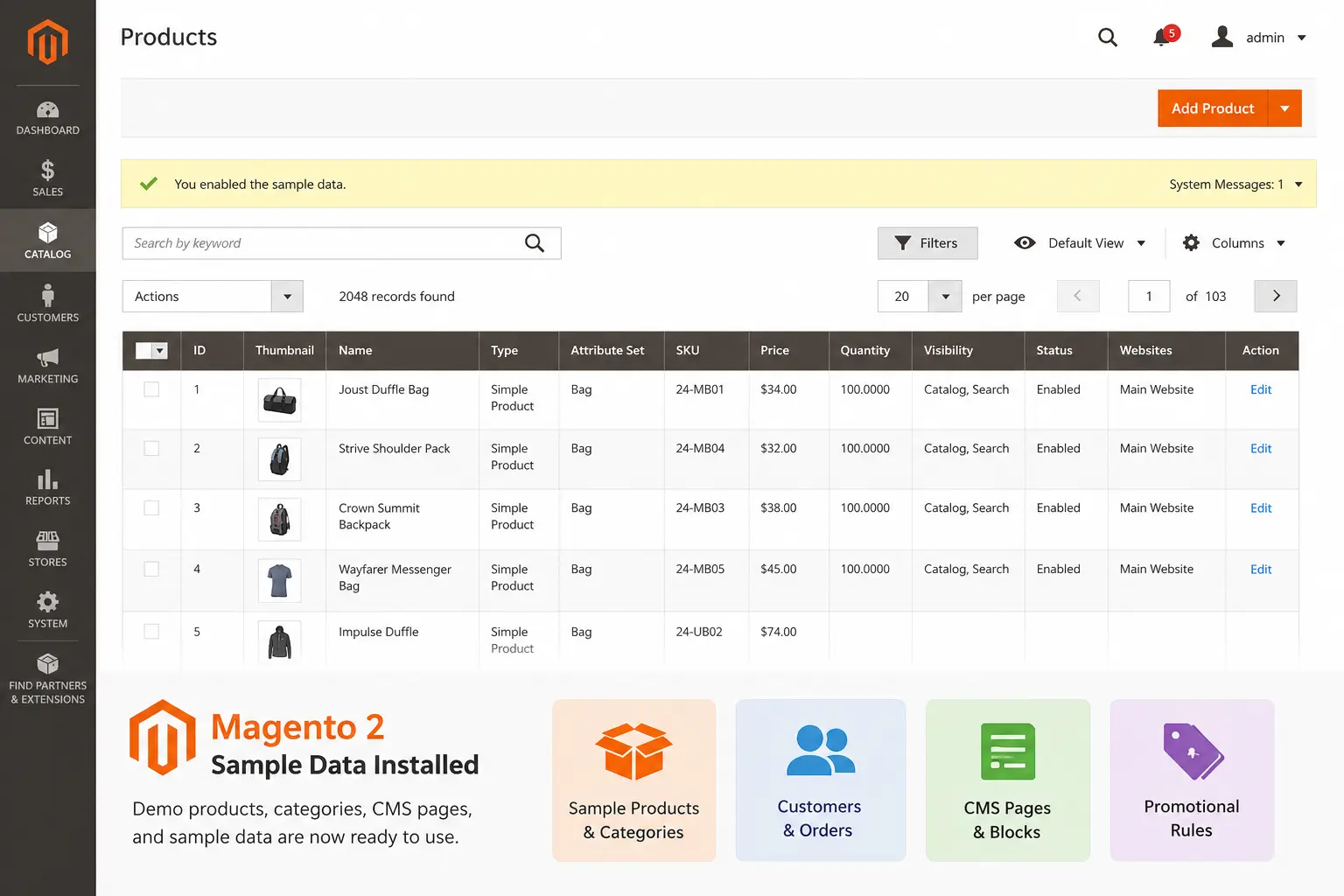Click the green success checkmark icon
The image size is (1344, 896).
pos(149,184)
